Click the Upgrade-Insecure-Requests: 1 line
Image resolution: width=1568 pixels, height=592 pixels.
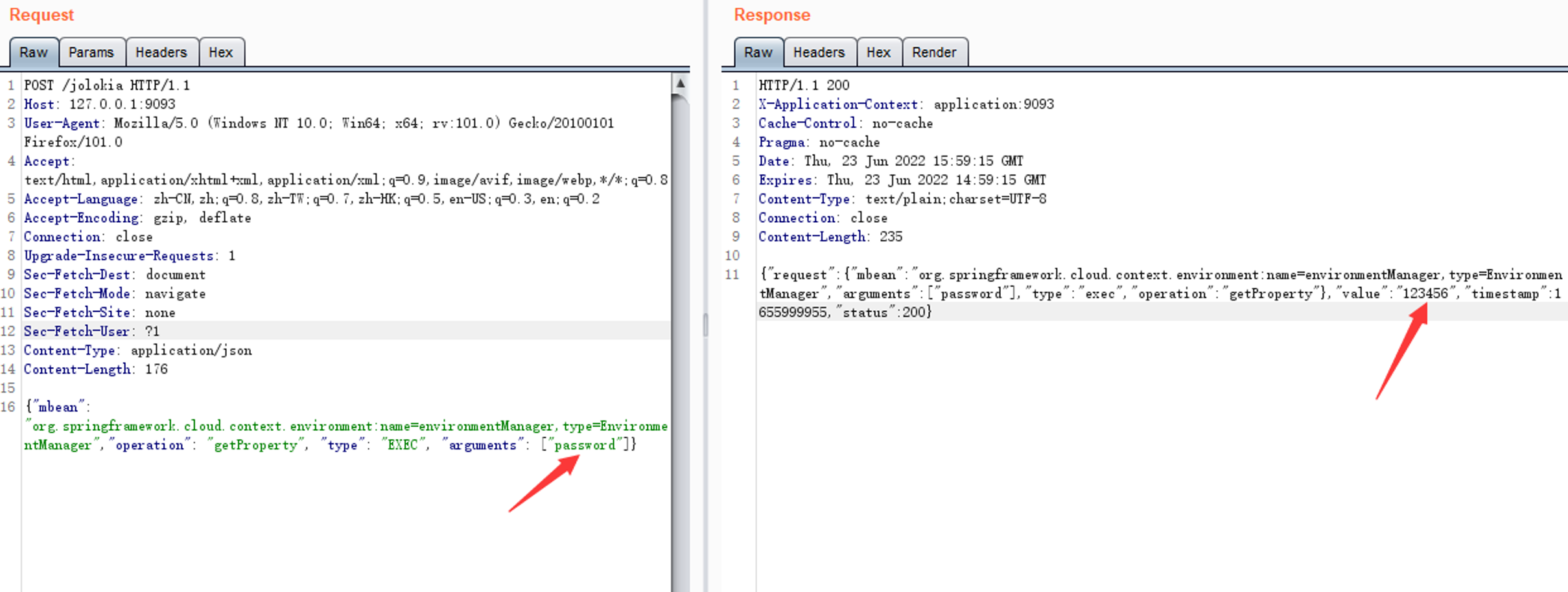(x=130, y=256)
